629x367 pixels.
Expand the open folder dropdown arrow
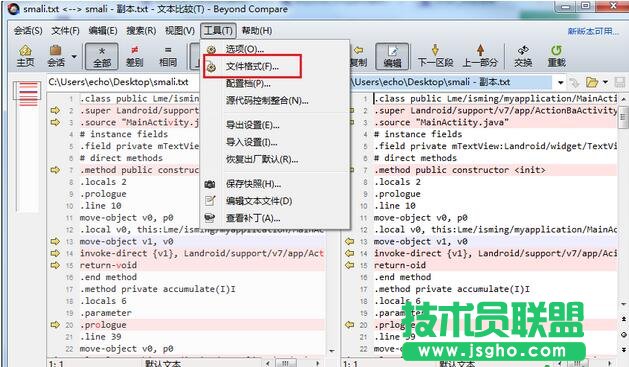point(605,83)
